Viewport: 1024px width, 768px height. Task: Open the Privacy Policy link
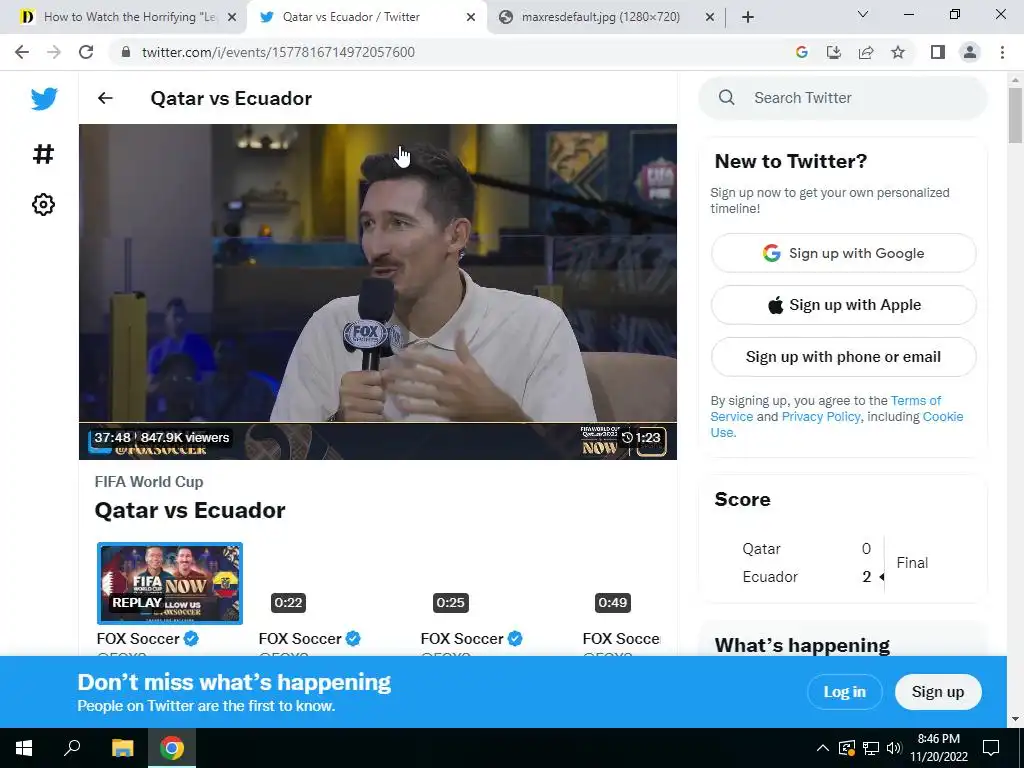821,417
